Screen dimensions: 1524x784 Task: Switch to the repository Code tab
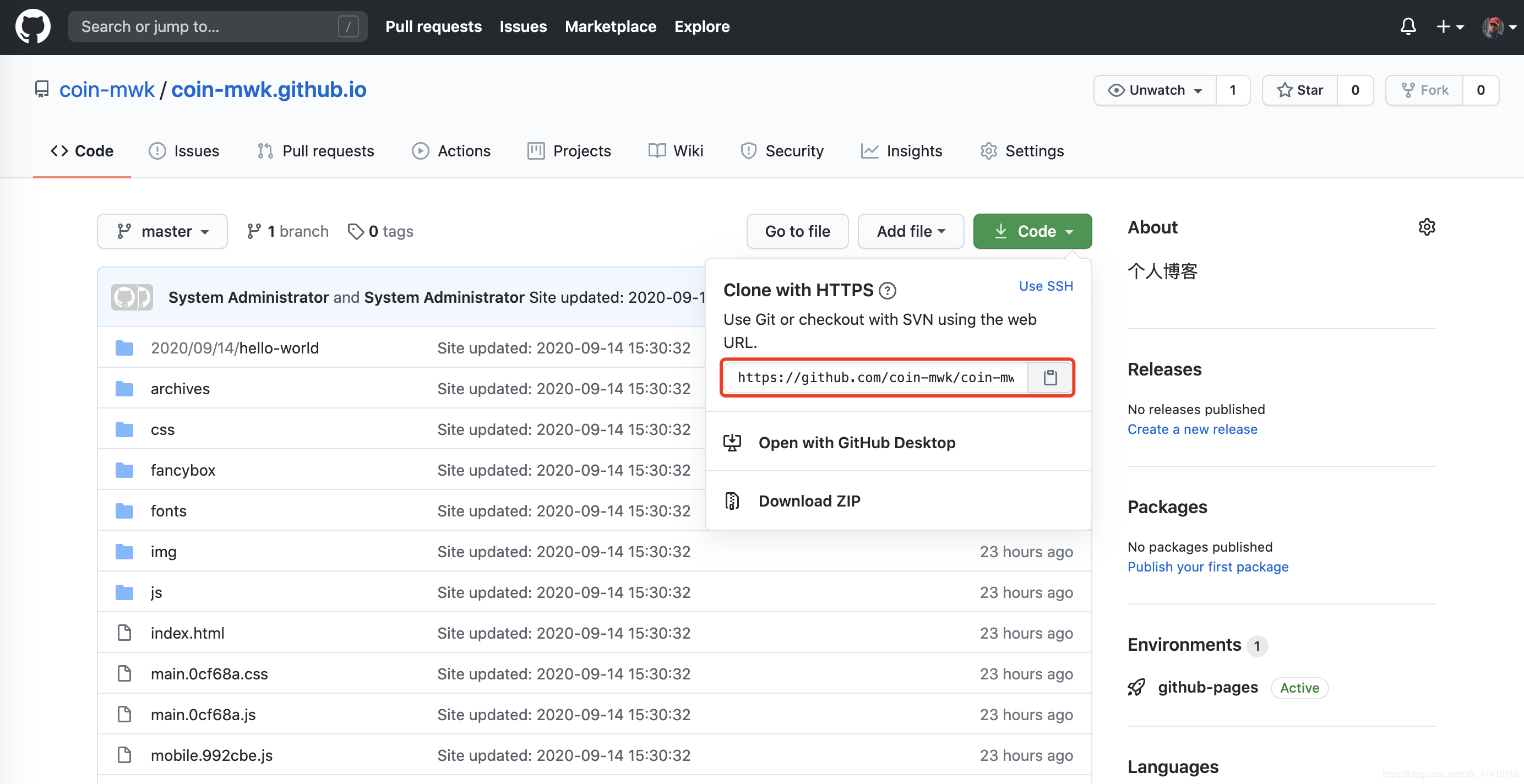[82, 151]
